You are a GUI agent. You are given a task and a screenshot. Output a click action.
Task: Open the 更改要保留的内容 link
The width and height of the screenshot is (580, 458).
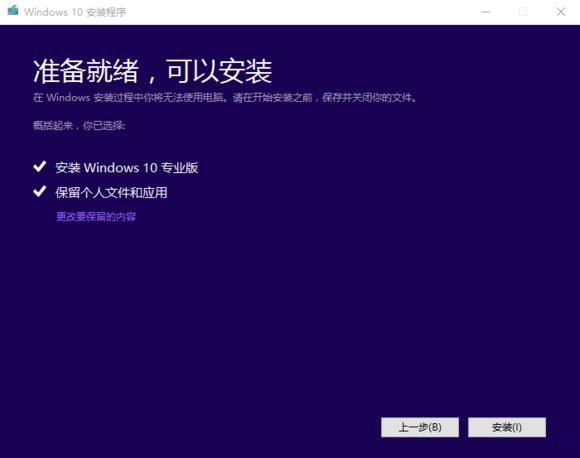96,216
